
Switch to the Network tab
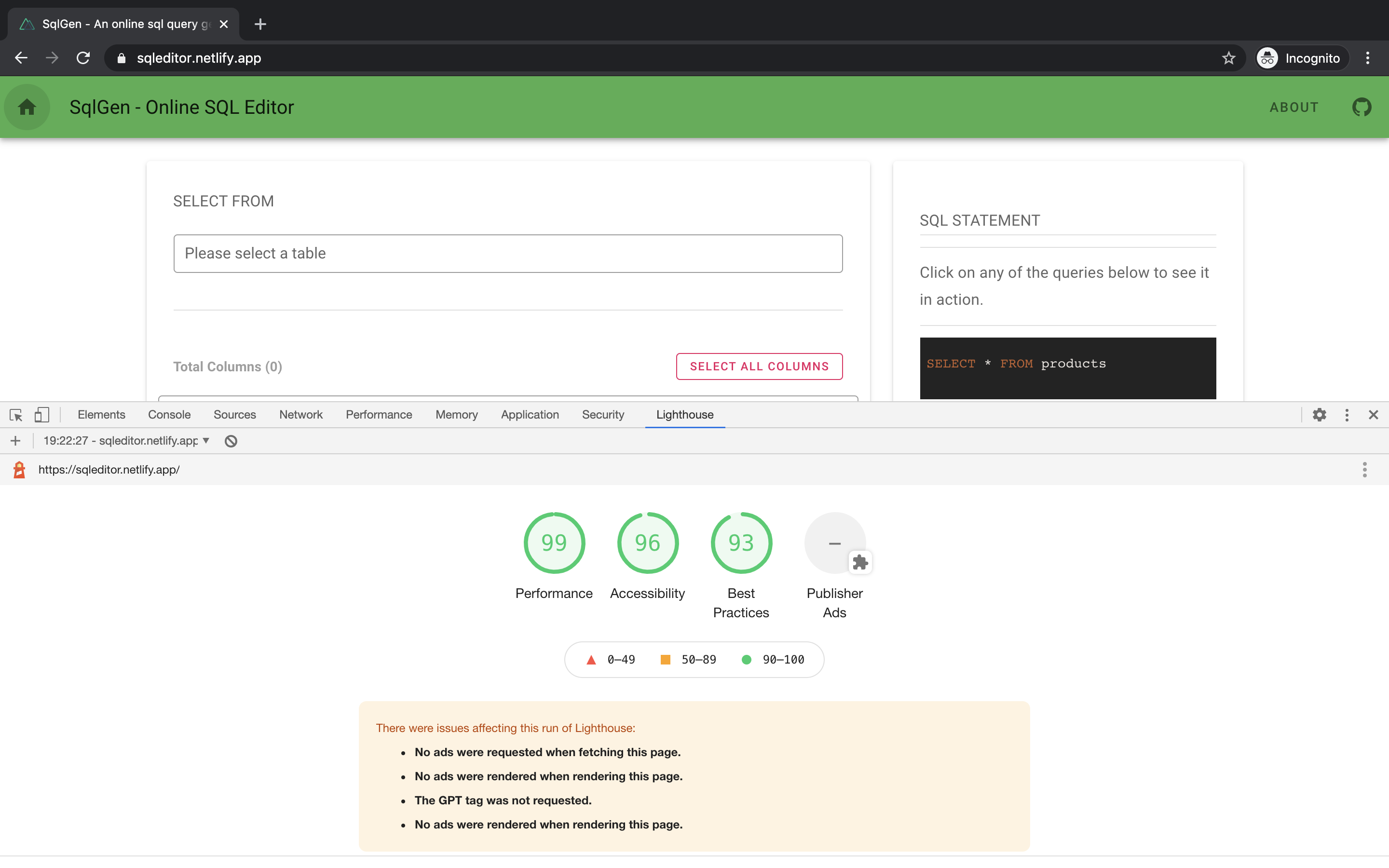click(301, 415)
